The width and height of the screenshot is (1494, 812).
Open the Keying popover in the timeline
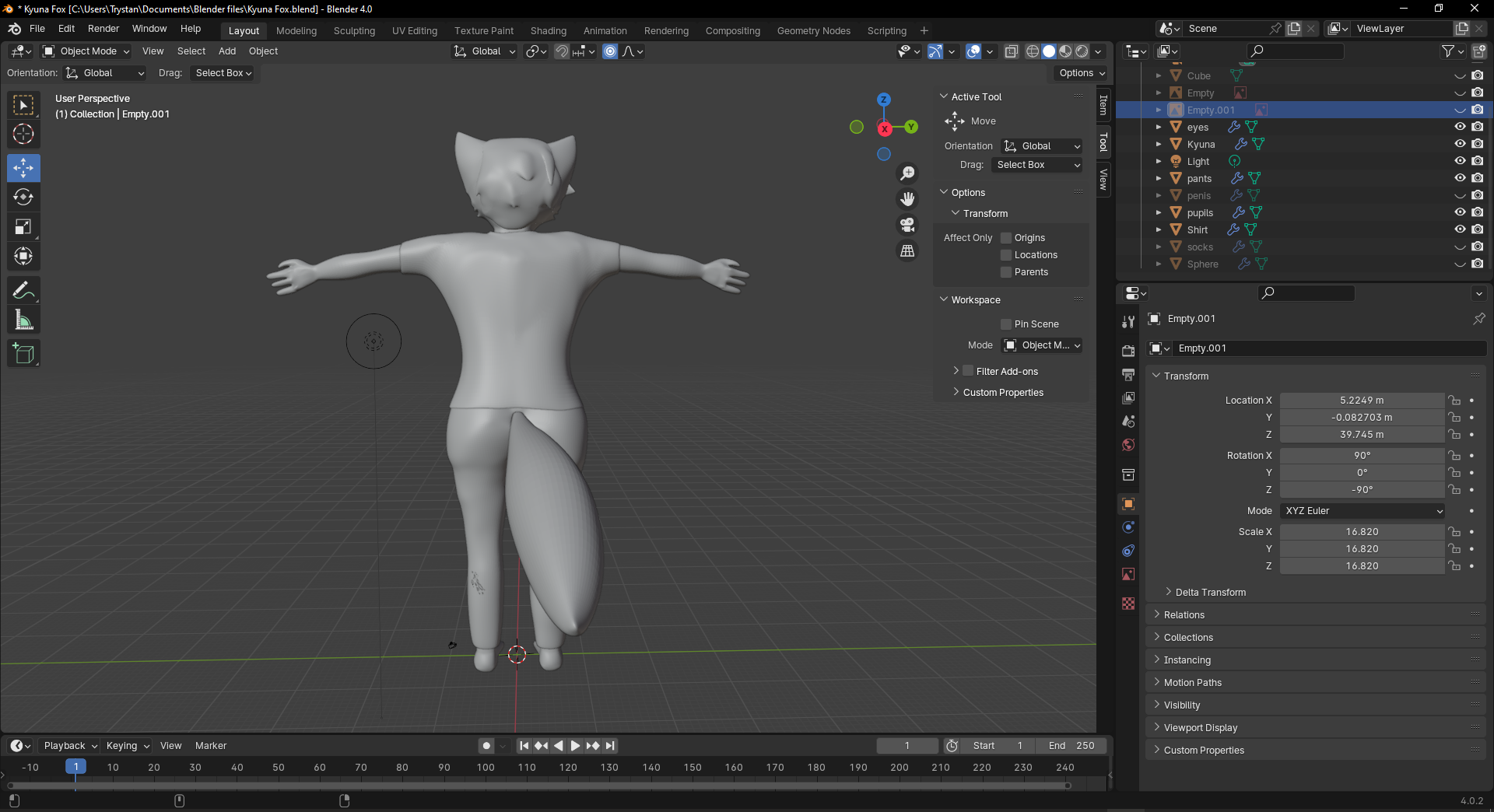(127, 746)
